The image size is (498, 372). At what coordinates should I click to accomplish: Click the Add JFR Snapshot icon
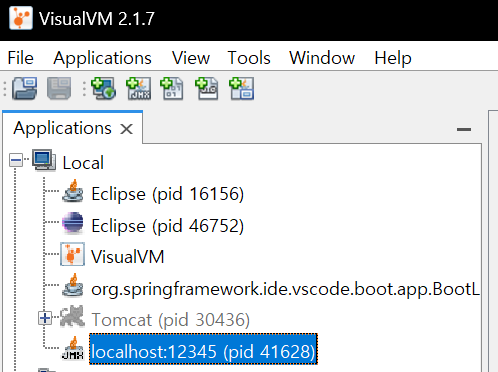207,88
